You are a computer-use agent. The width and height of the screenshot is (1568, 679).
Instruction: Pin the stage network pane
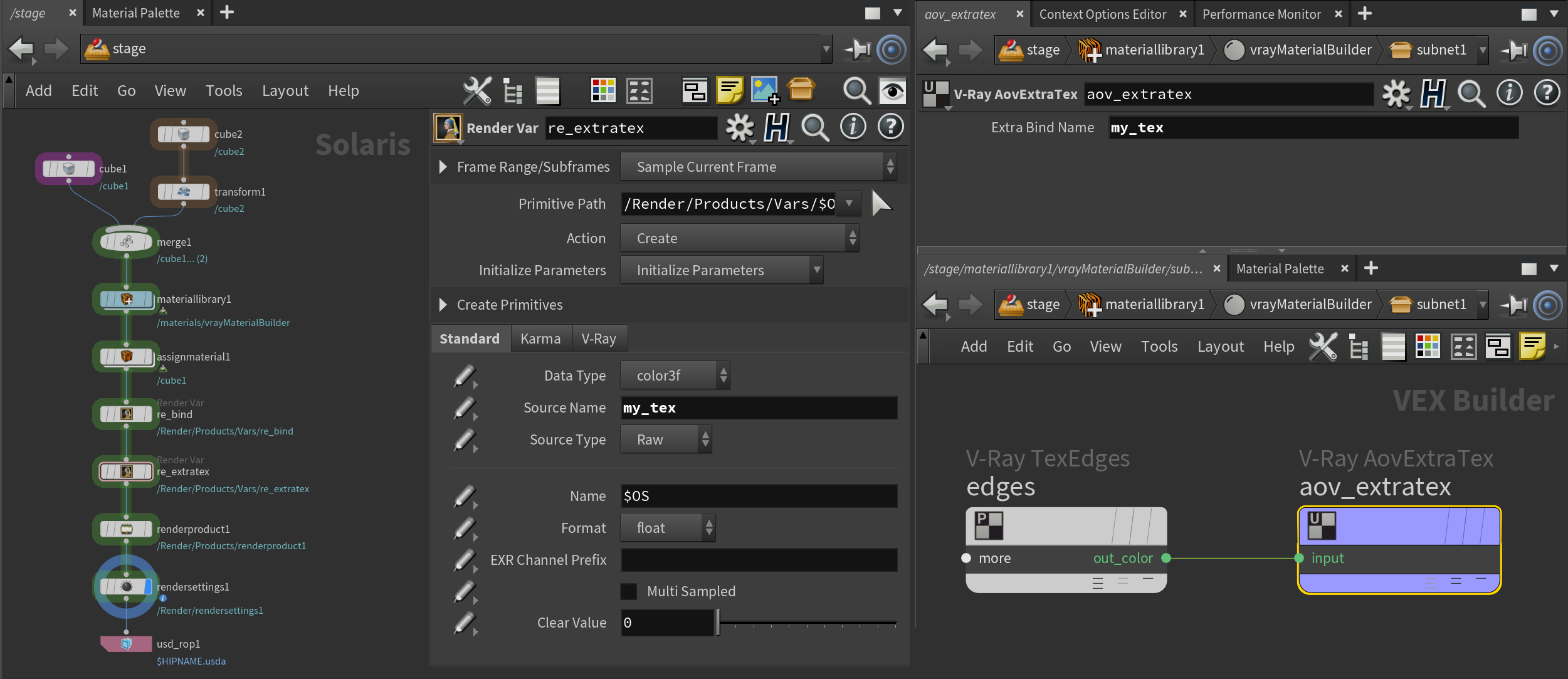click(x=856, y=50)
